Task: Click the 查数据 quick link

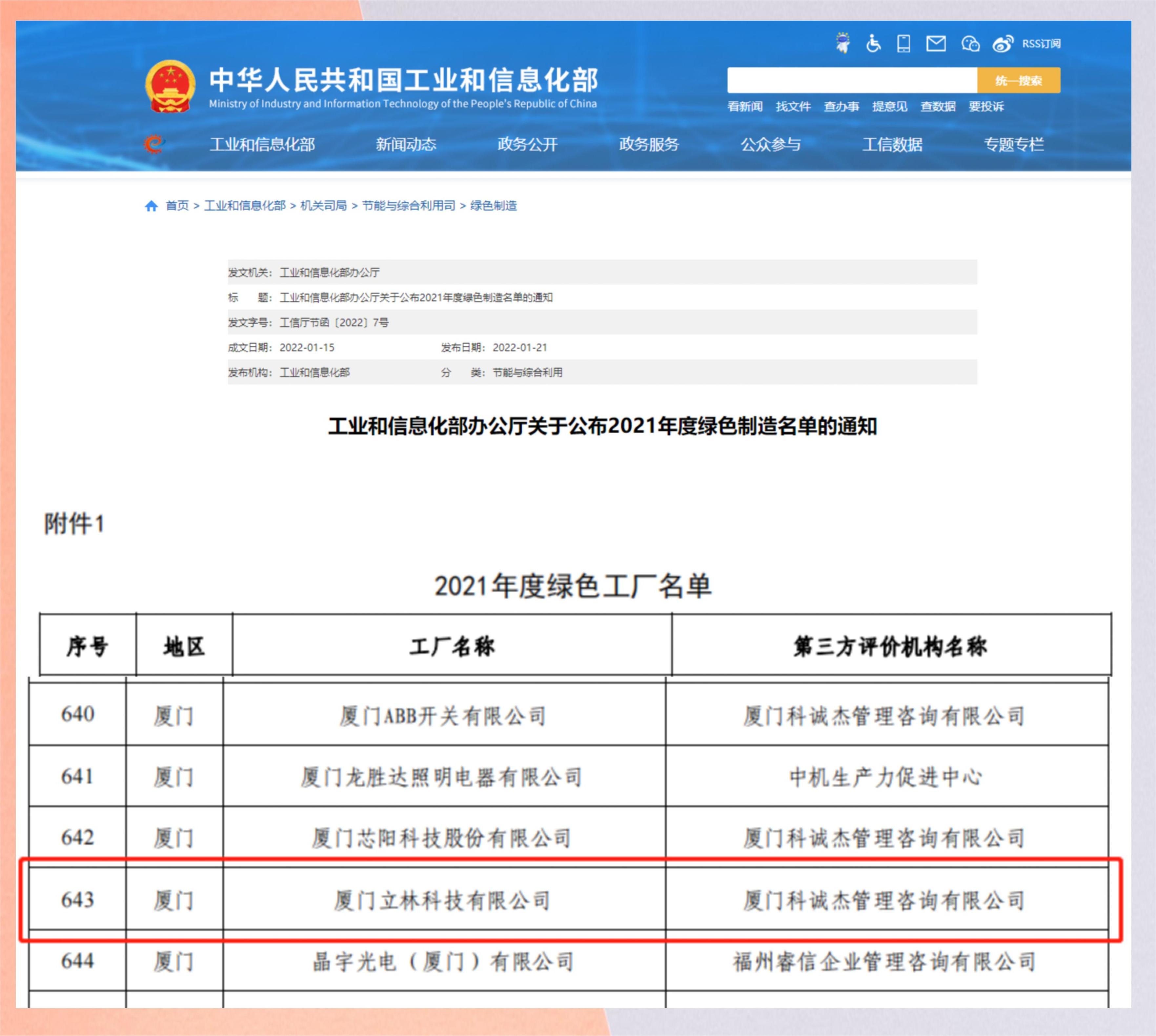Action: click(938, 107)
